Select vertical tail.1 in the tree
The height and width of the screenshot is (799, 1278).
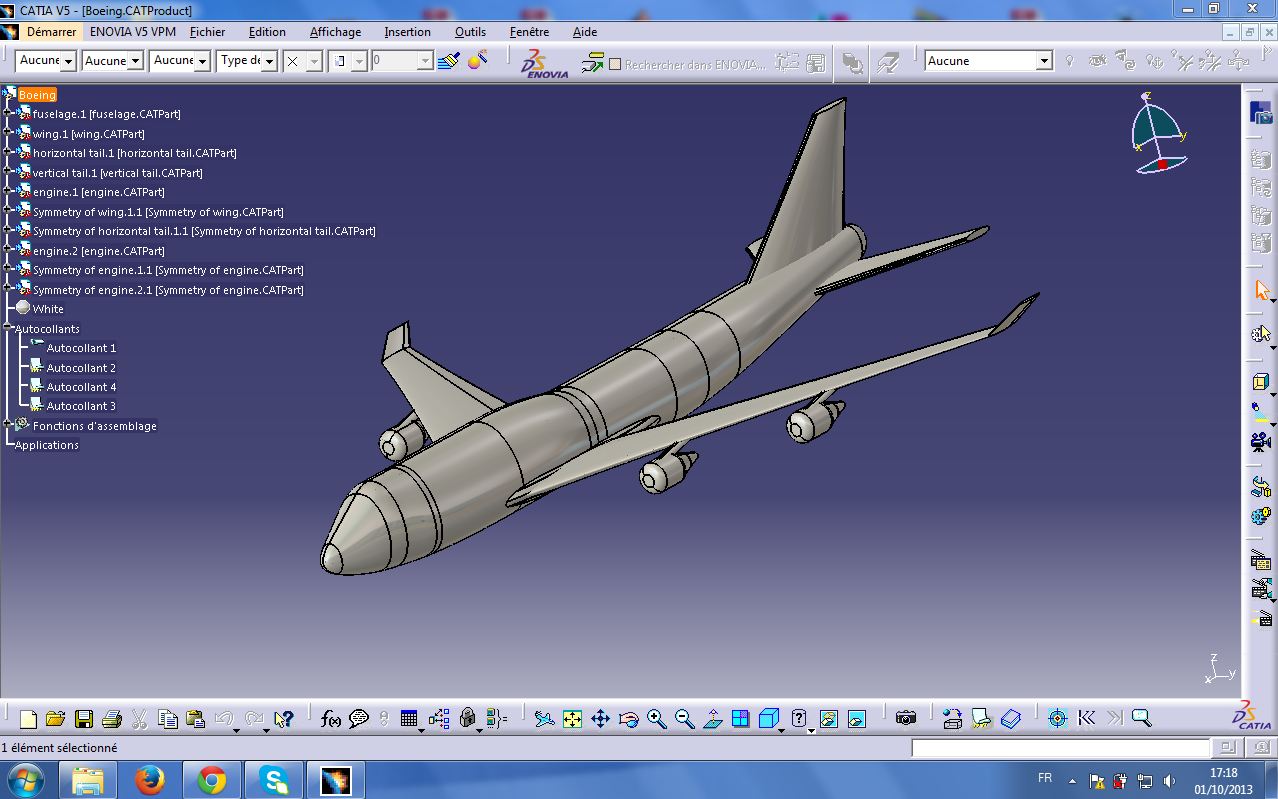pos(117,173)
